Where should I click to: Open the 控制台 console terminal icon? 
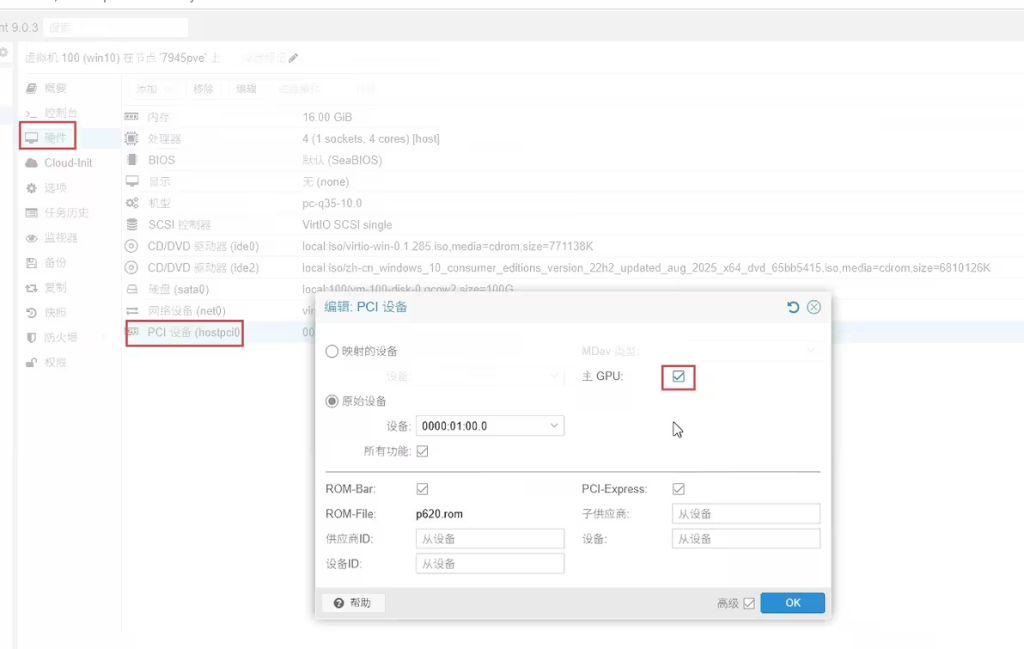coord(32,113)
